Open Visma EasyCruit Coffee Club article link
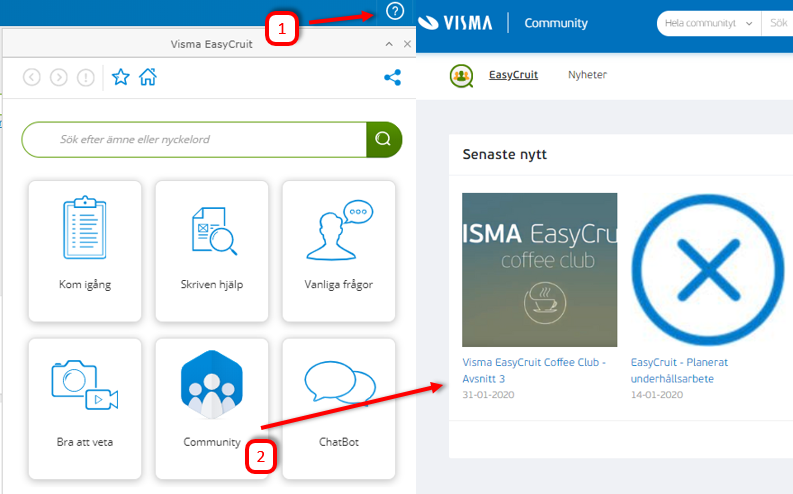The height and width of the screenshot is (494, 793). coord(534,370)
